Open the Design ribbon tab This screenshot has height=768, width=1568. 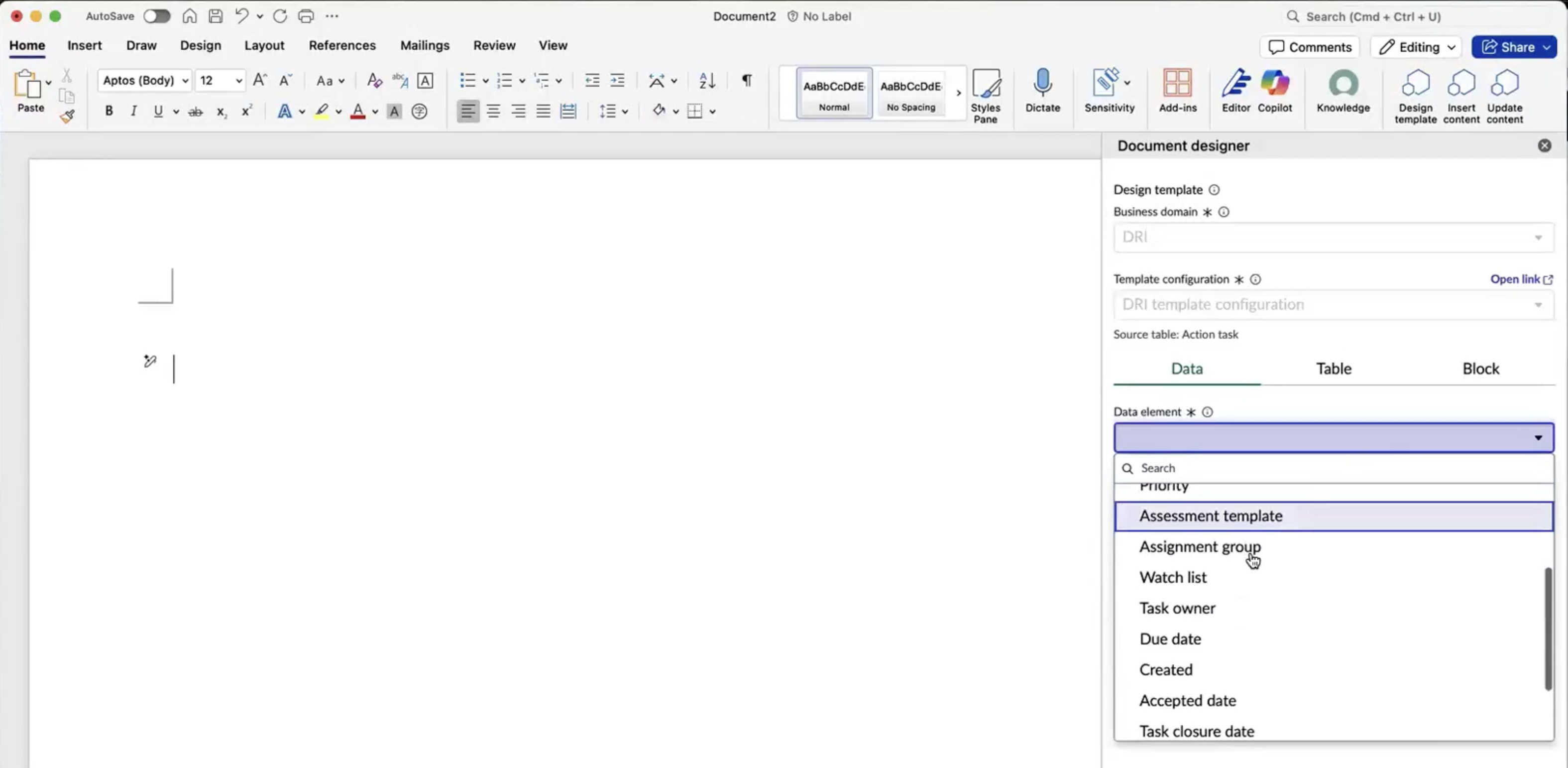tap(200, 45)
